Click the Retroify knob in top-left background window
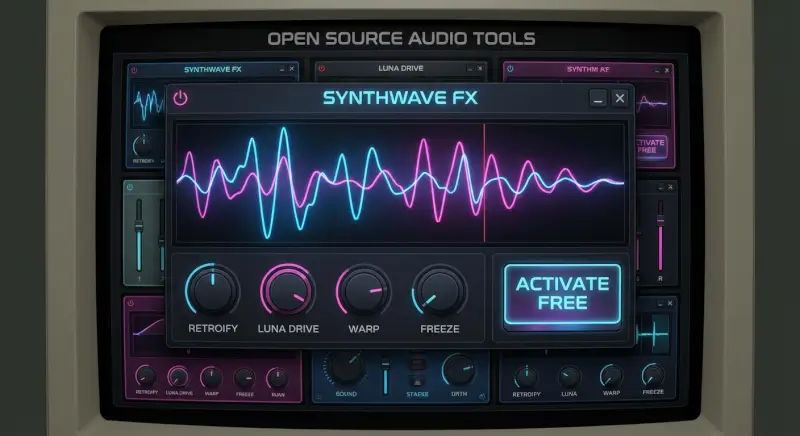This screenshot has height=436, width=800. pos(143,146)
